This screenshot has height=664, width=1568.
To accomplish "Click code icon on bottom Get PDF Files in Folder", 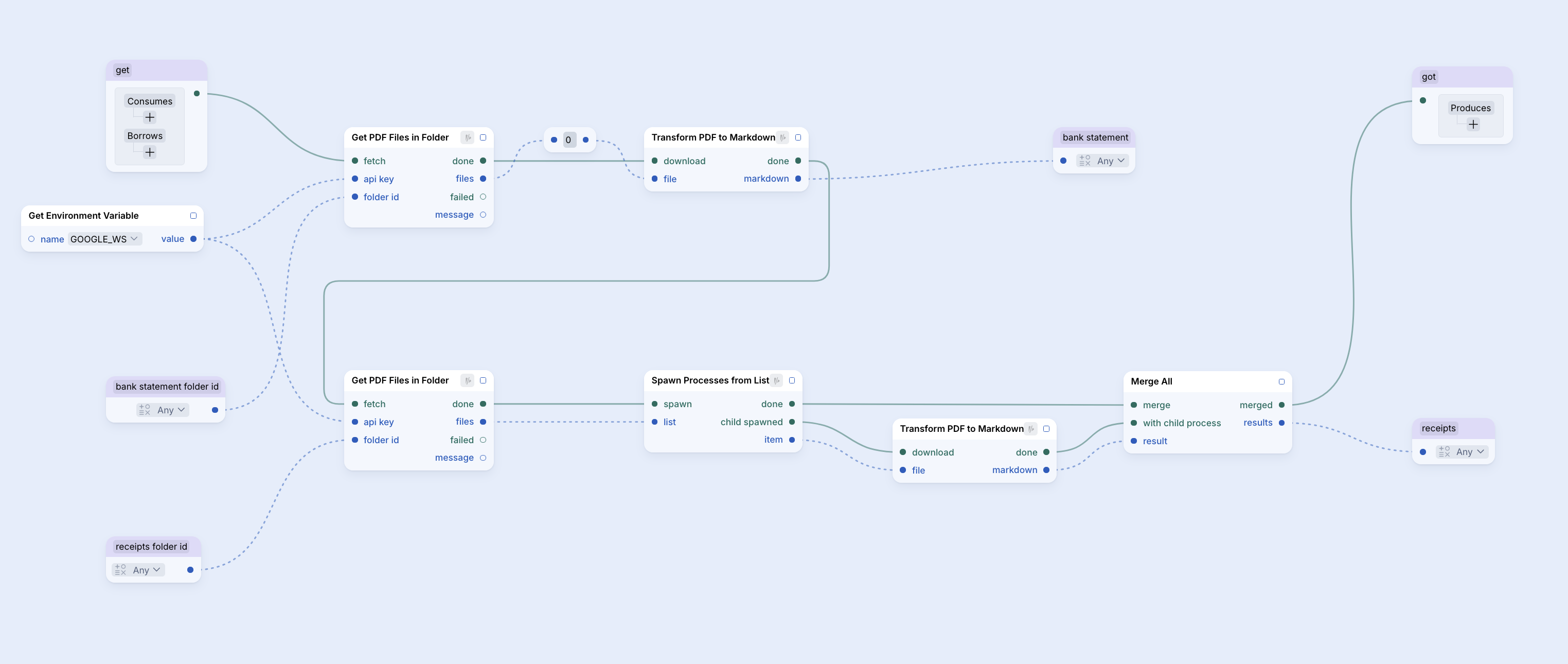I will tap(468, 381).
